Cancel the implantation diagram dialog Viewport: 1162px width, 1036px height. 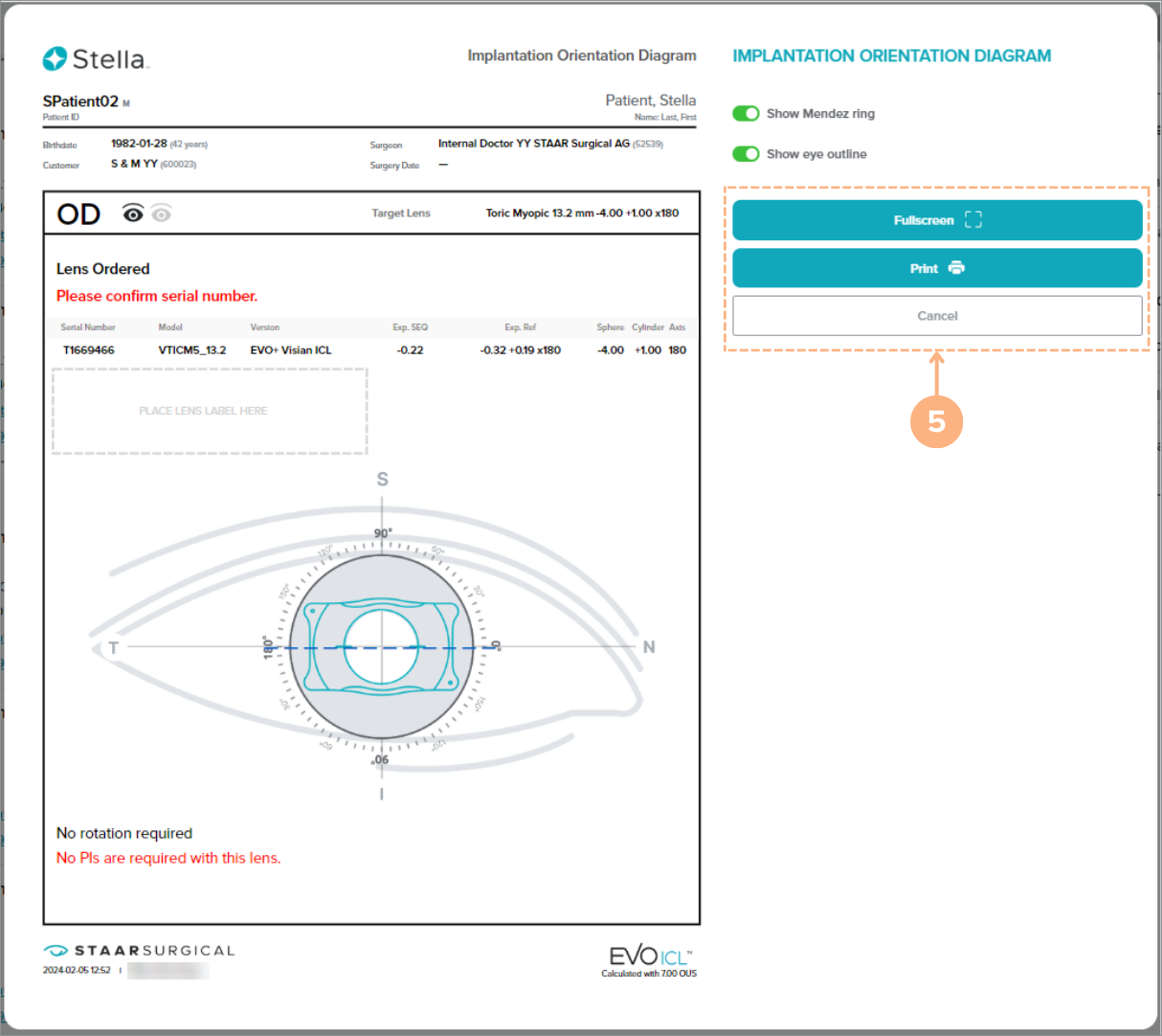tap(937, 316)
